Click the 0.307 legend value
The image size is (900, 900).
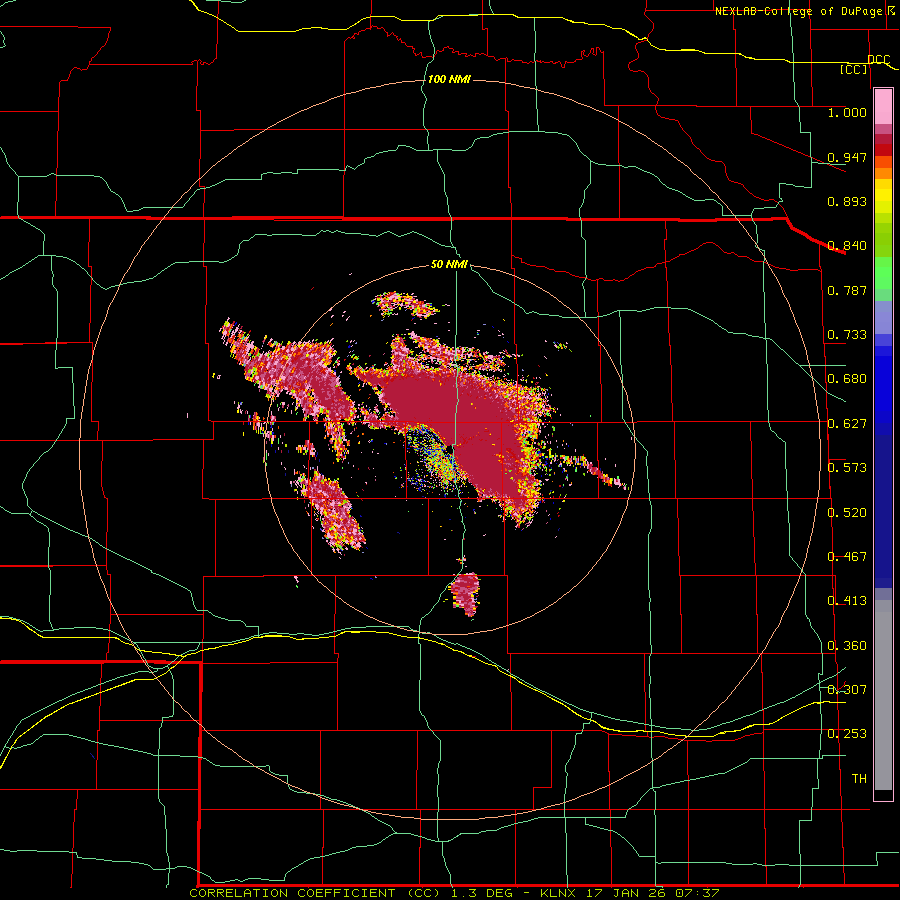[847, 690]
